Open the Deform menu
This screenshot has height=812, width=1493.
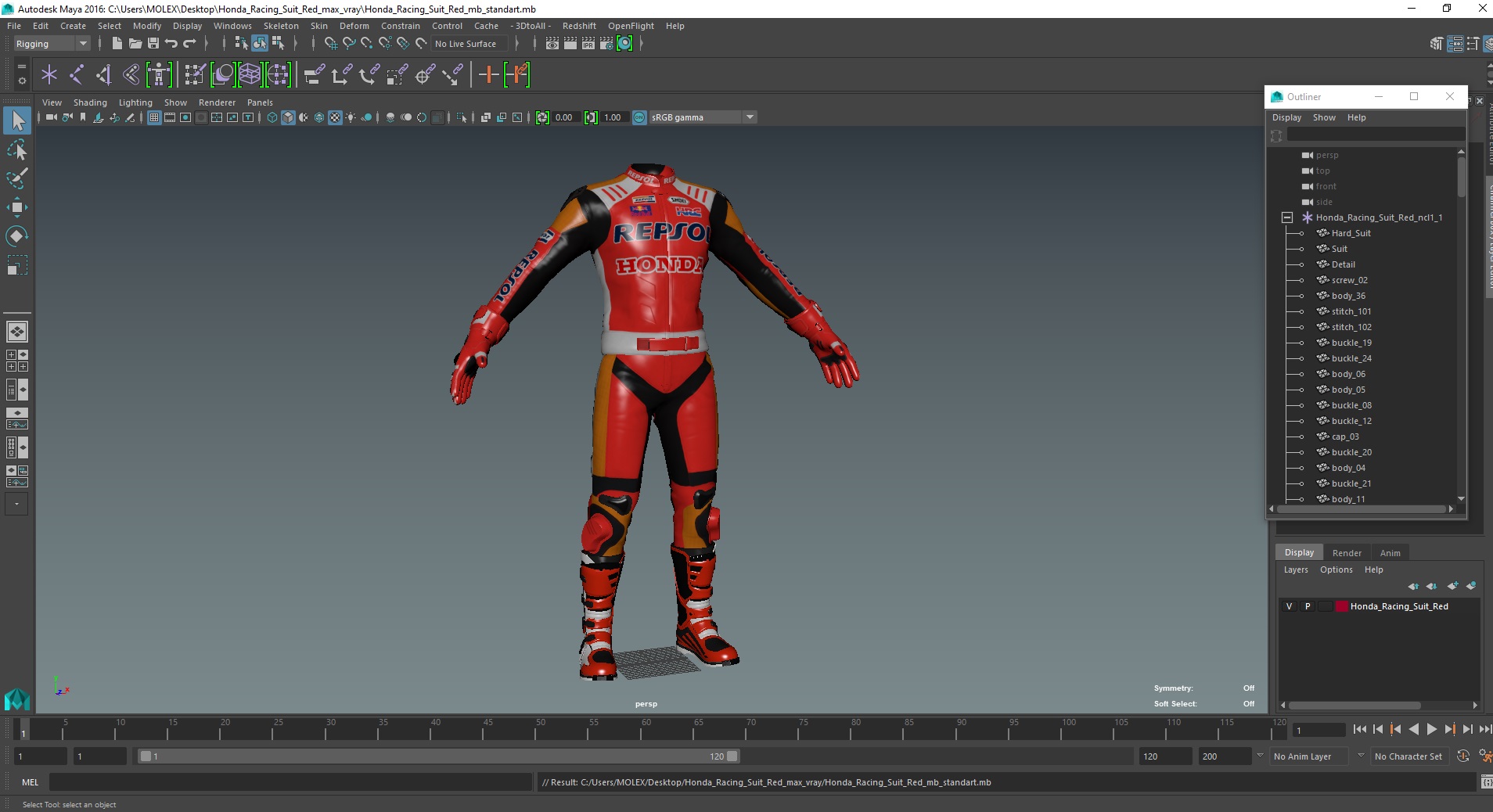(x=354, y=26)
